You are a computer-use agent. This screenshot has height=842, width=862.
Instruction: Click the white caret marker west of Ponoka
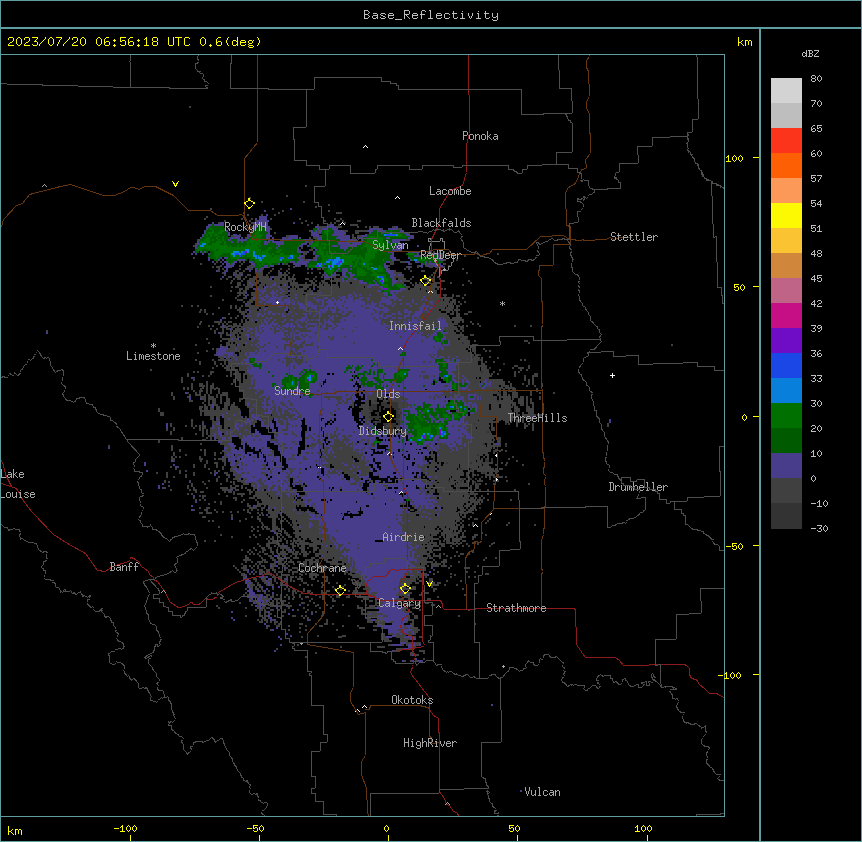point(365,147)
